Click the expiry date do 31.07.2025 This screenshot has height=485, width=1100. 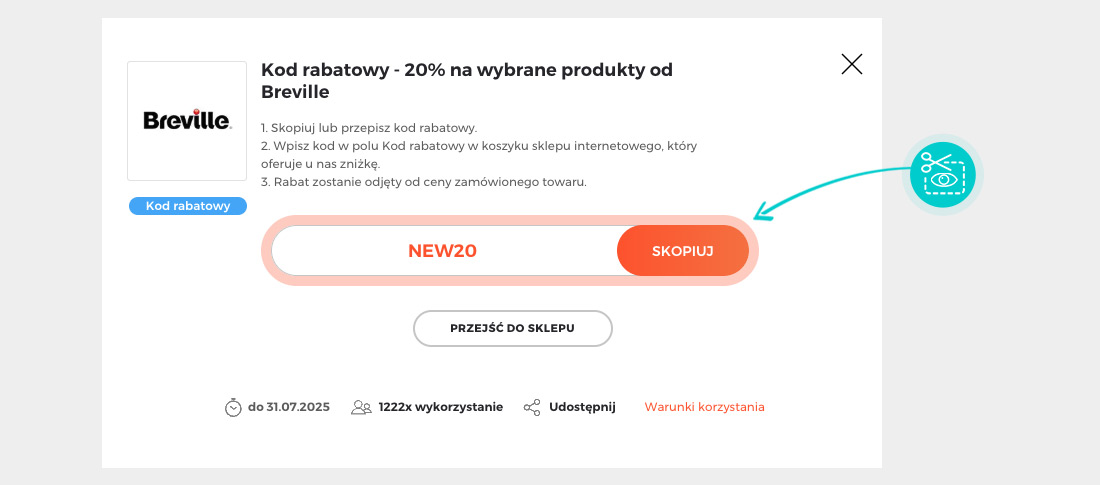pyautogui.click(x=289, y=407)
